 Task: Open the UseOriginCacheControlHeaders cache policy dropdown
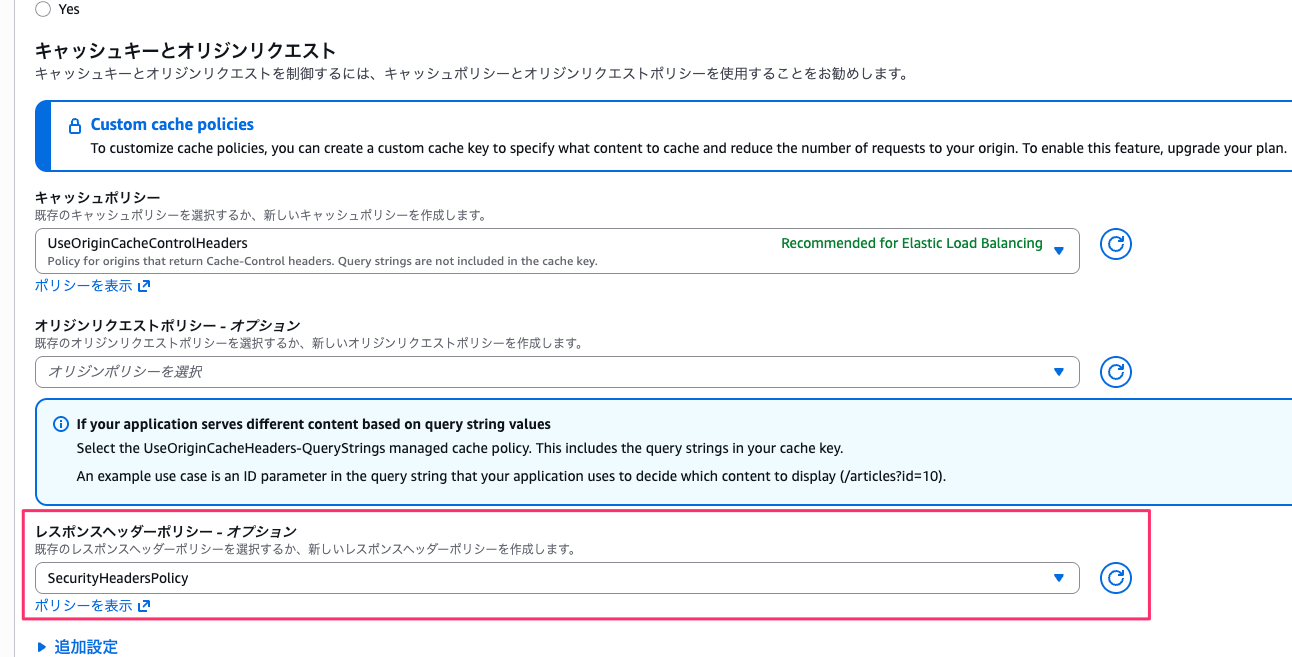tap(400, 251)
